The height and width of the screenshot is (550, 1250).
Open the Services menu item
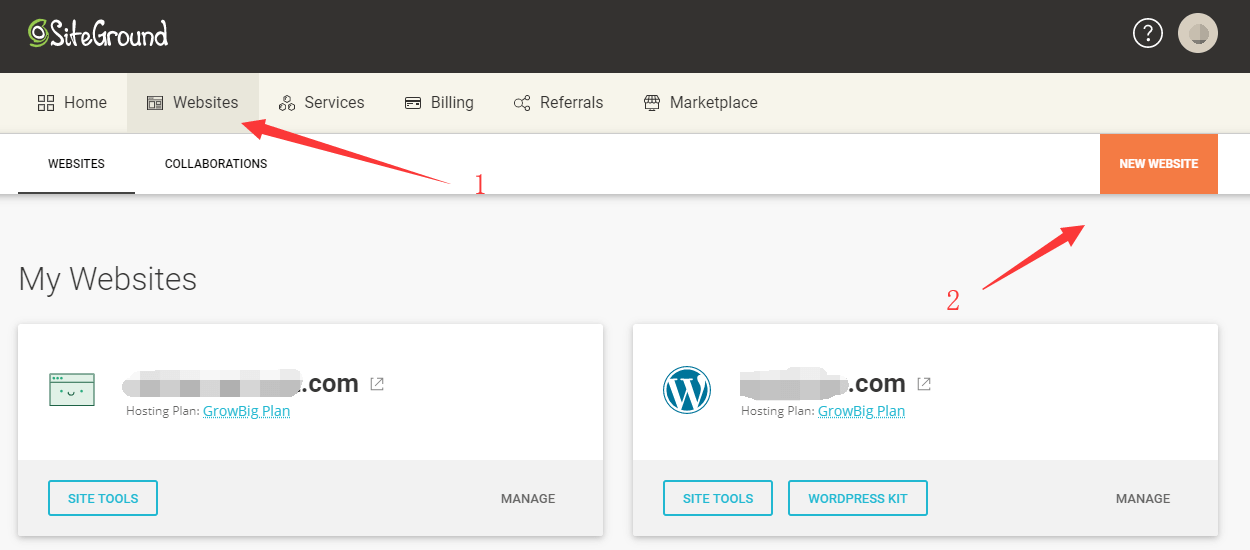[321, 102]
